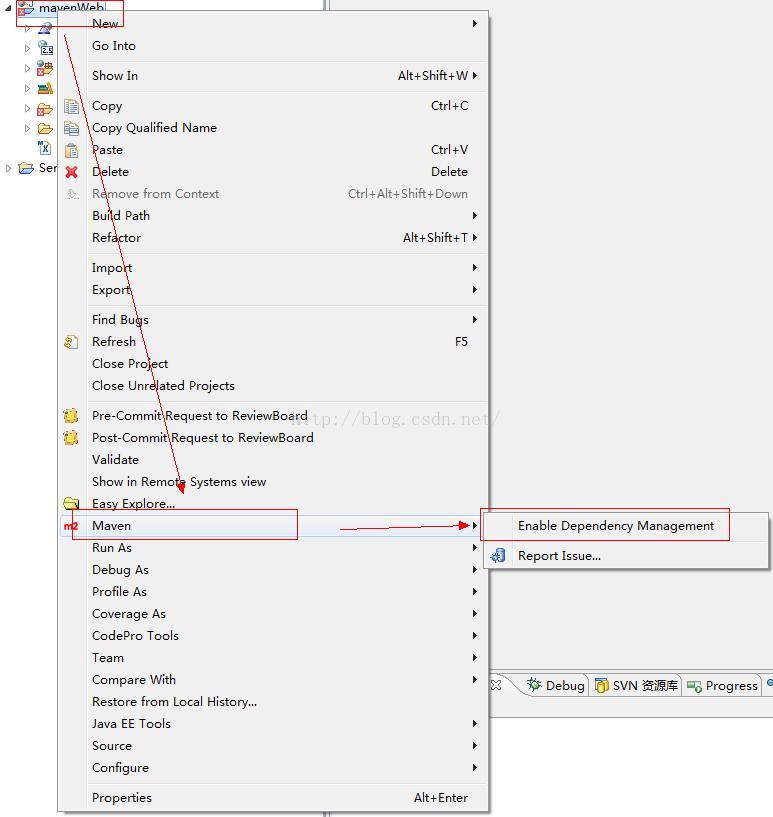Click the Report Issue icon
Screen dimensions: 773x817
click(498, 556)
